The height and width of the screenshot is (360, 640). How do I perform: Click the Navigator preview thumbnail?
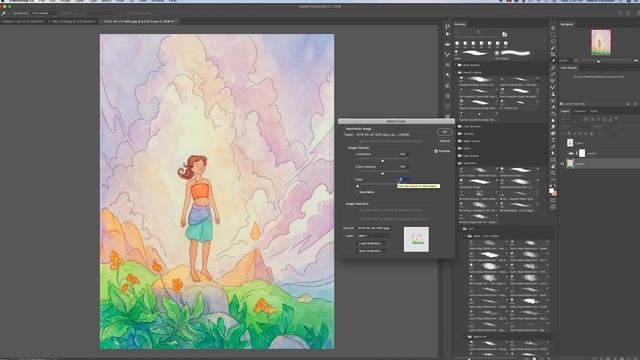click(x=601, y=43)
